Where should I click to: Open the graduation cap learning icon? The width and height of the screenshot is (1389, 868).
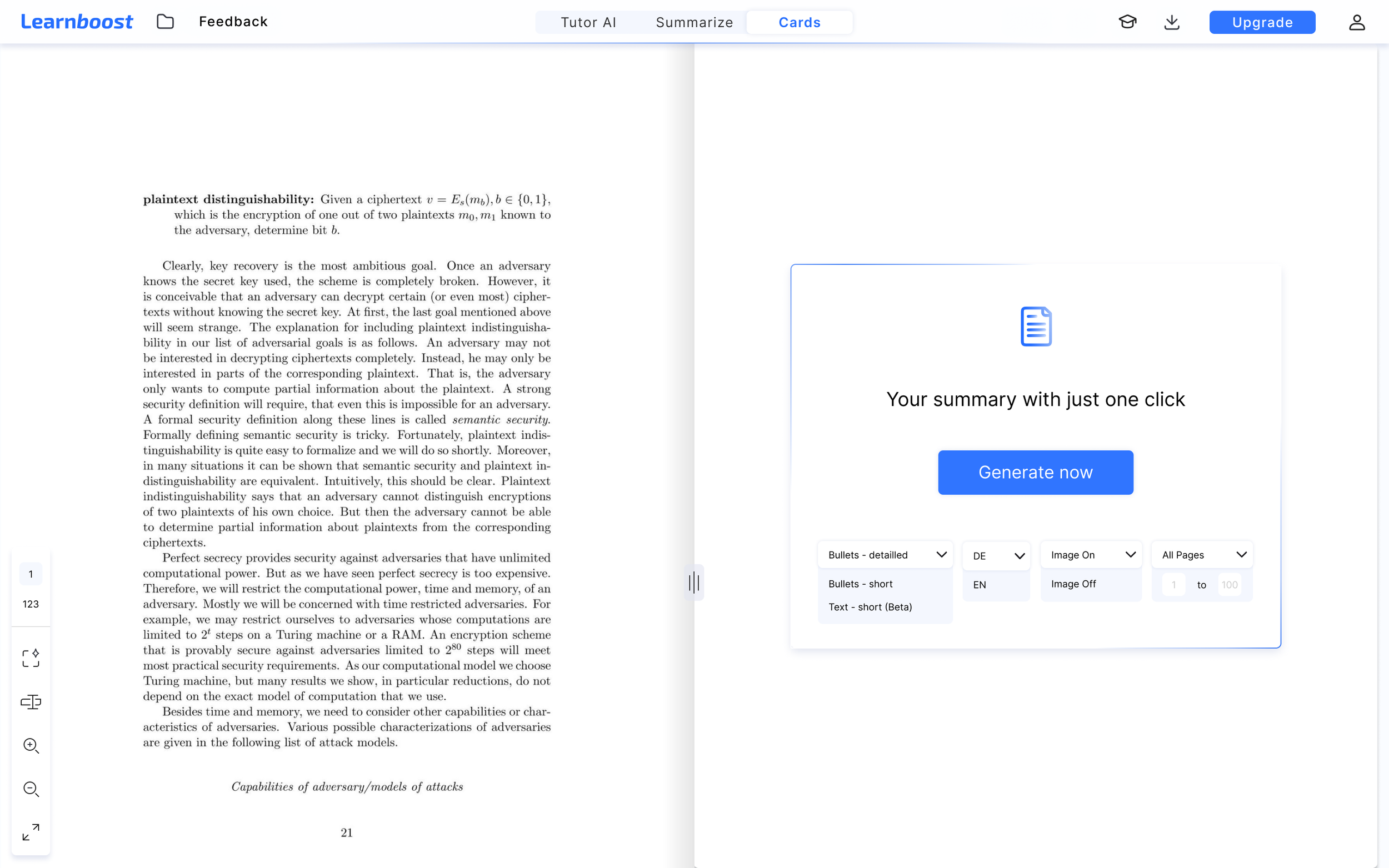pos(1128,22)
